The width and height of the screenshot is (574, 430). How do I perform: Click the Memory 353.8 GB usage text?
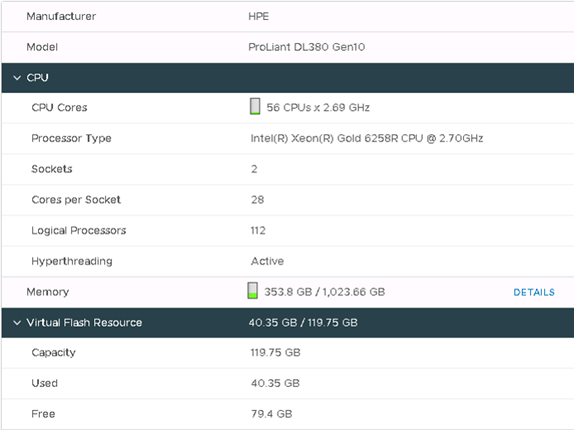(x=324, y=292)
